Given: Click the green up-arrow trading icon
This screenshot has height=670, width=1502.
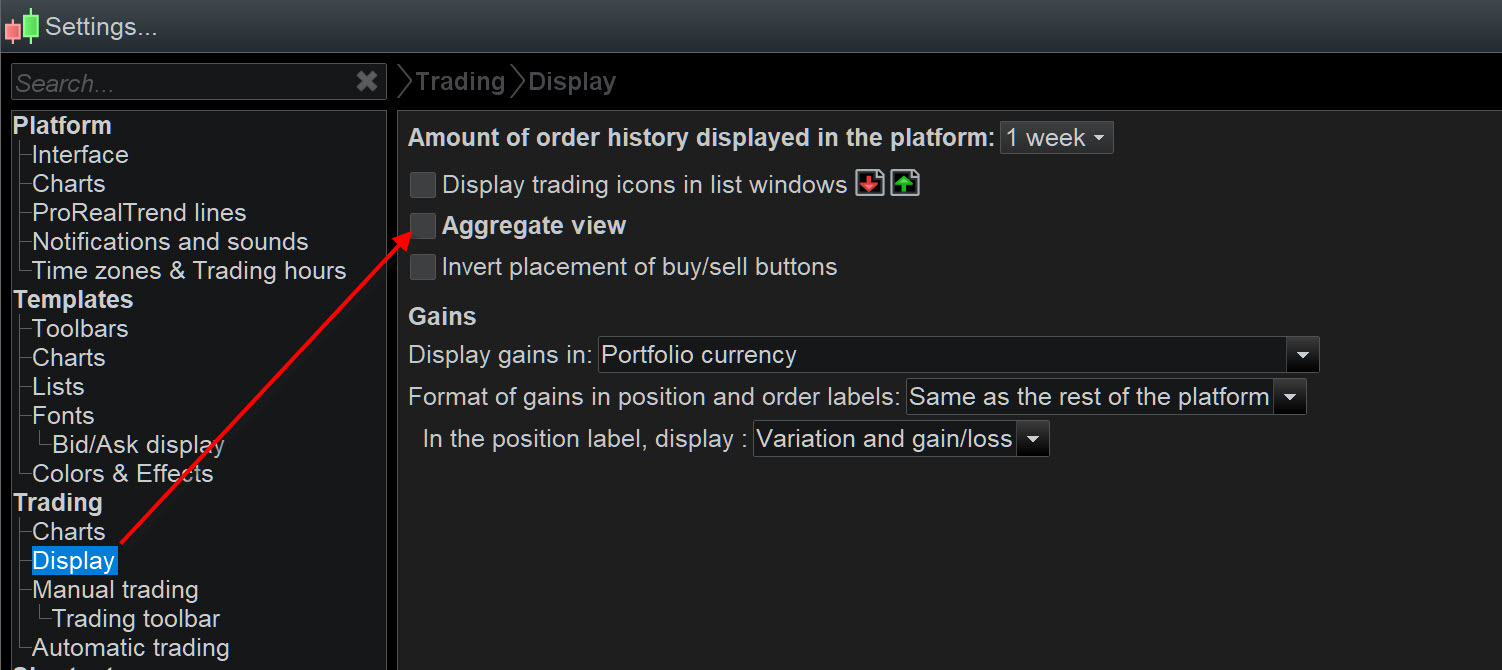Looking at the screenshot, I should click(905, 184).
